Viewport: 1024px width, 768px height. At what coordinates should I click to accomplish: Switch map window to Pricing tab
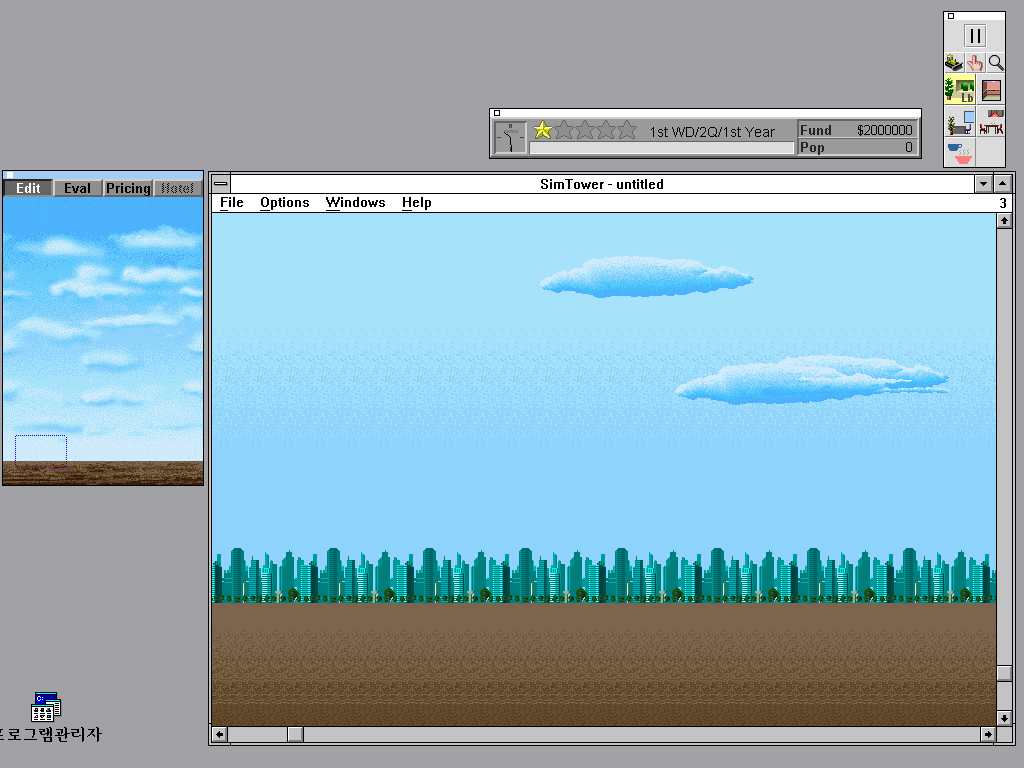[128, 188]
